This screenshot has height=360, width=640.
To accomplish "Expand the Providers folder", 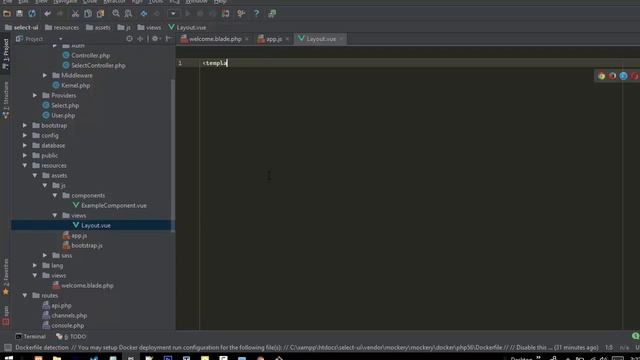I will pyautogui.click(x=35, y=95).
